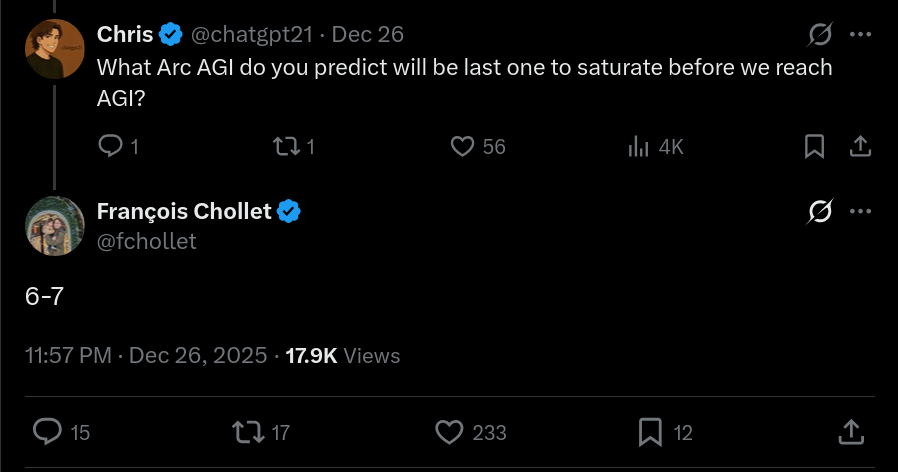Share Chris's tweet

[859, 147]
